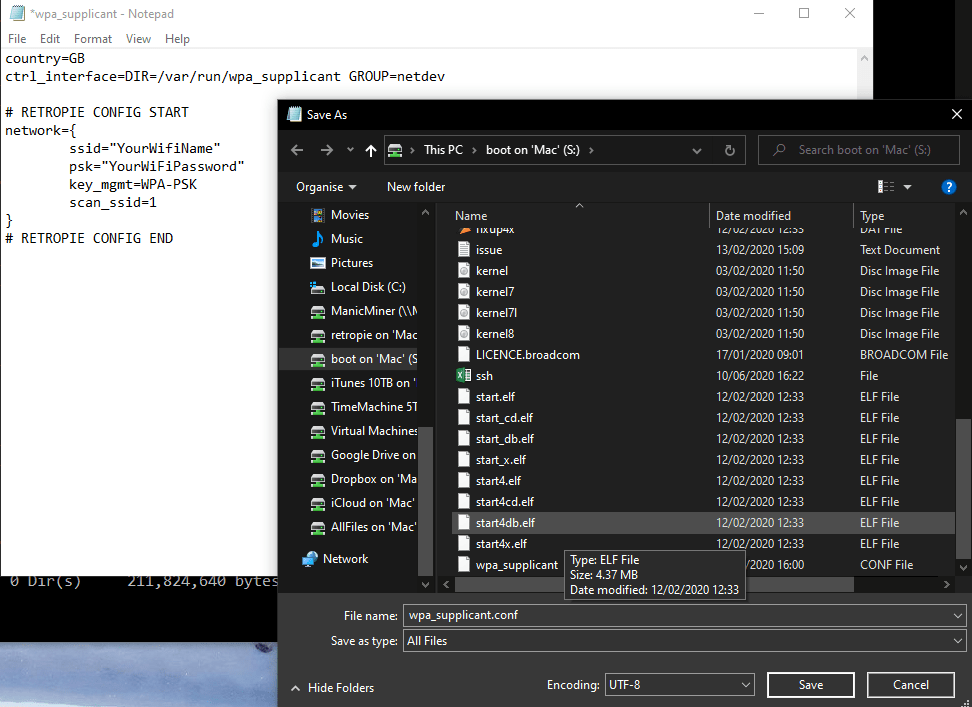
Task: Open the change view dropdown
Action: tap(908, 187)
